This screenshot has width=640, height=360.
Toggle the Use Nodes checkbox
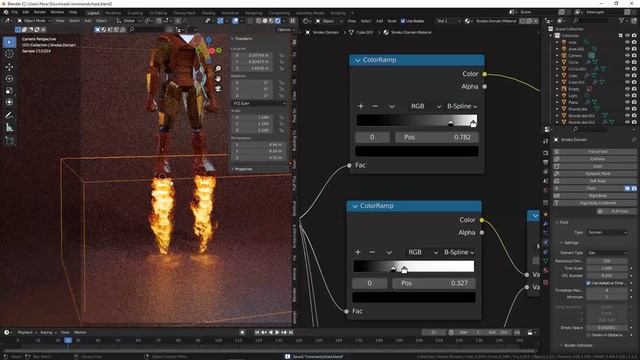click(403, 21)
